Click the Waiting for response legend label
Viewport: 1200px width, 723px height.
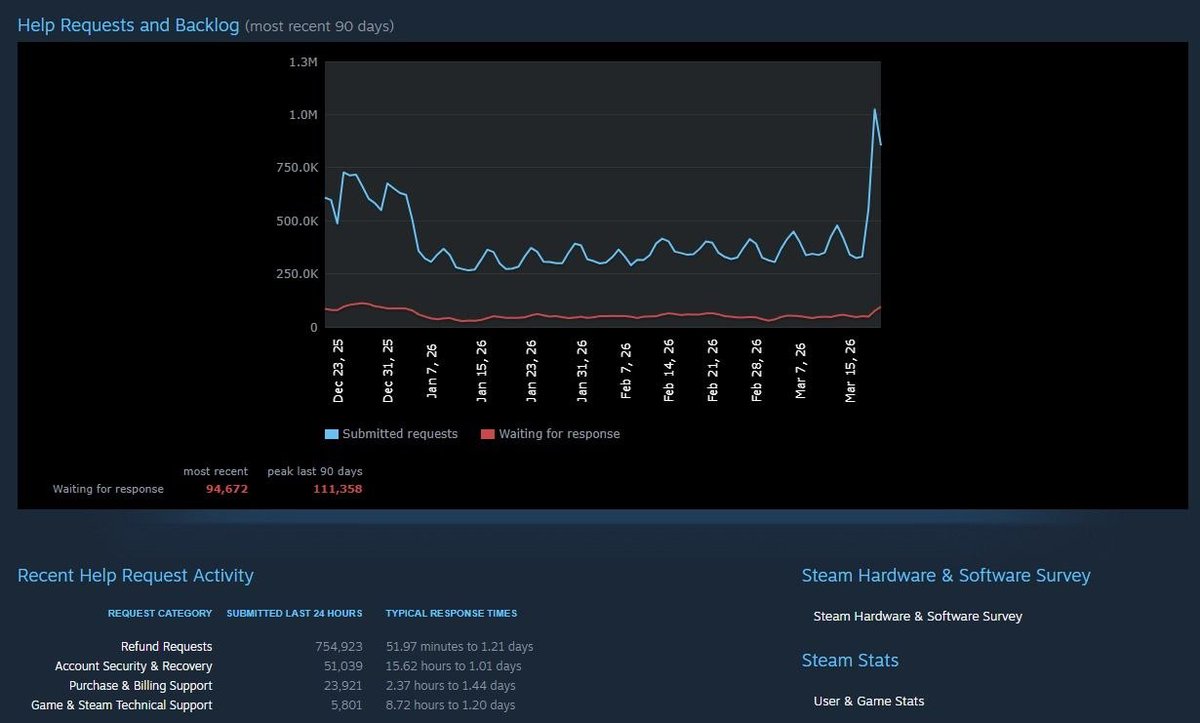click(559, 434)
